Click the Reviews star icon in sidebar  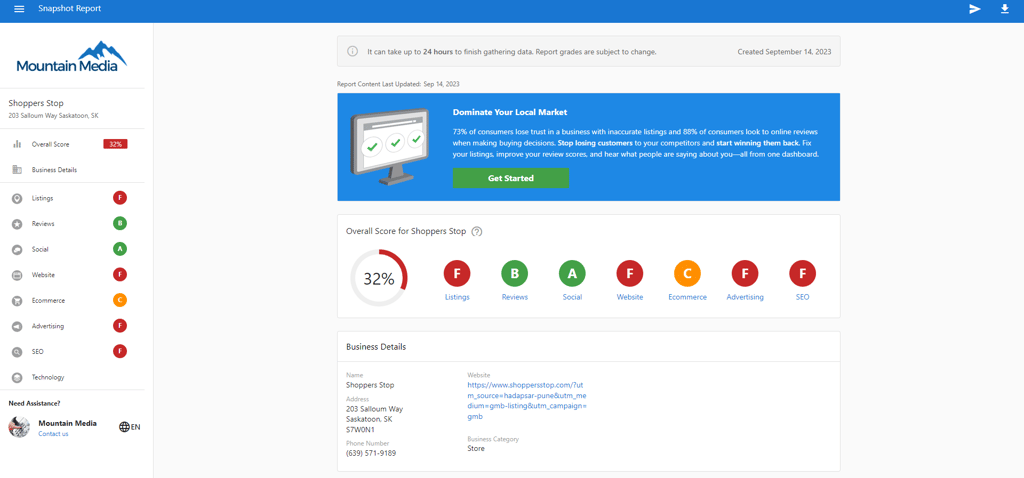(x=18, y=224)
